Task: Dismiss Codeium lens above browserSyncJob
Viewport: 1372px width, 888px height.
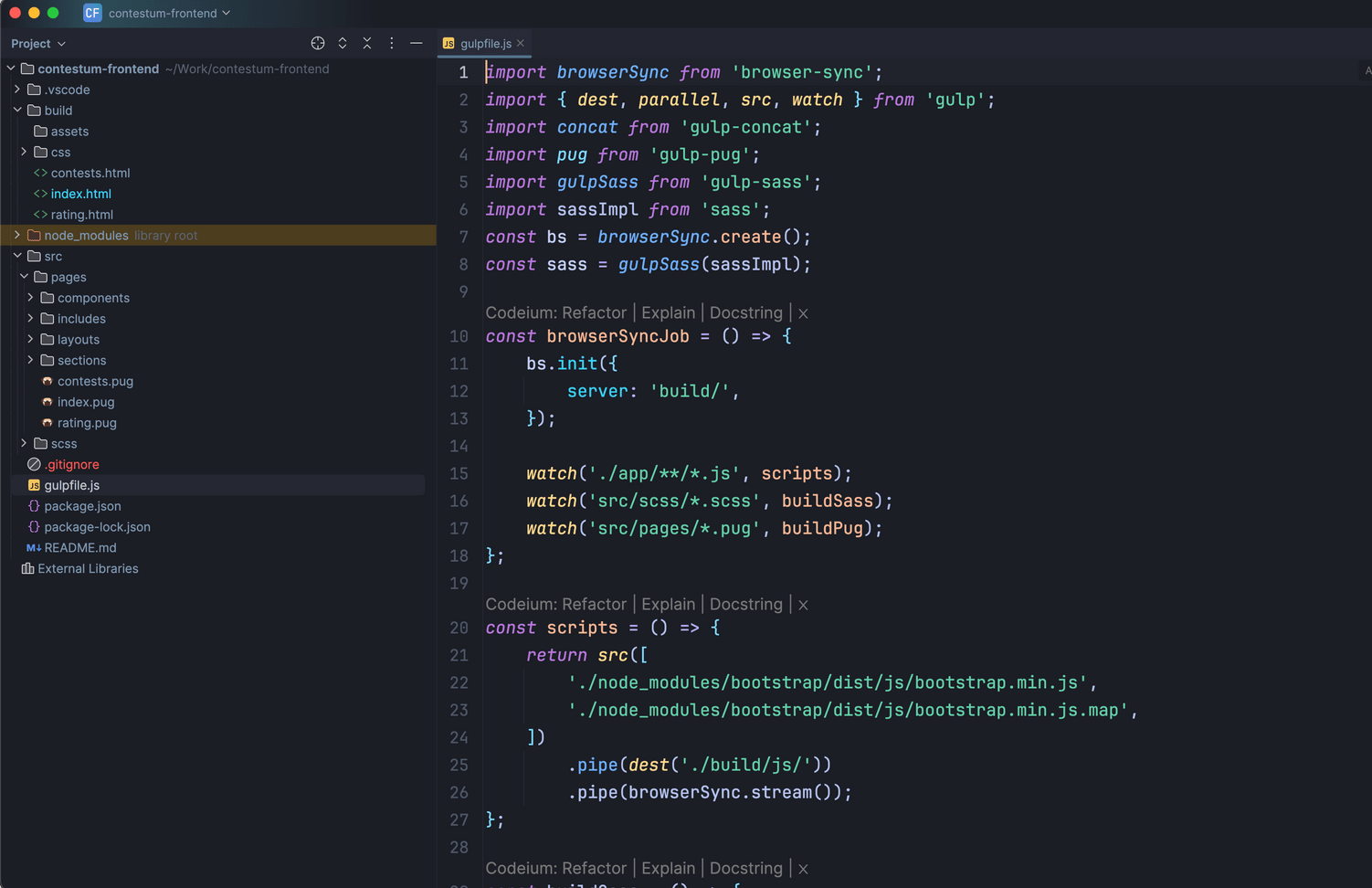Action: (803, 313)
